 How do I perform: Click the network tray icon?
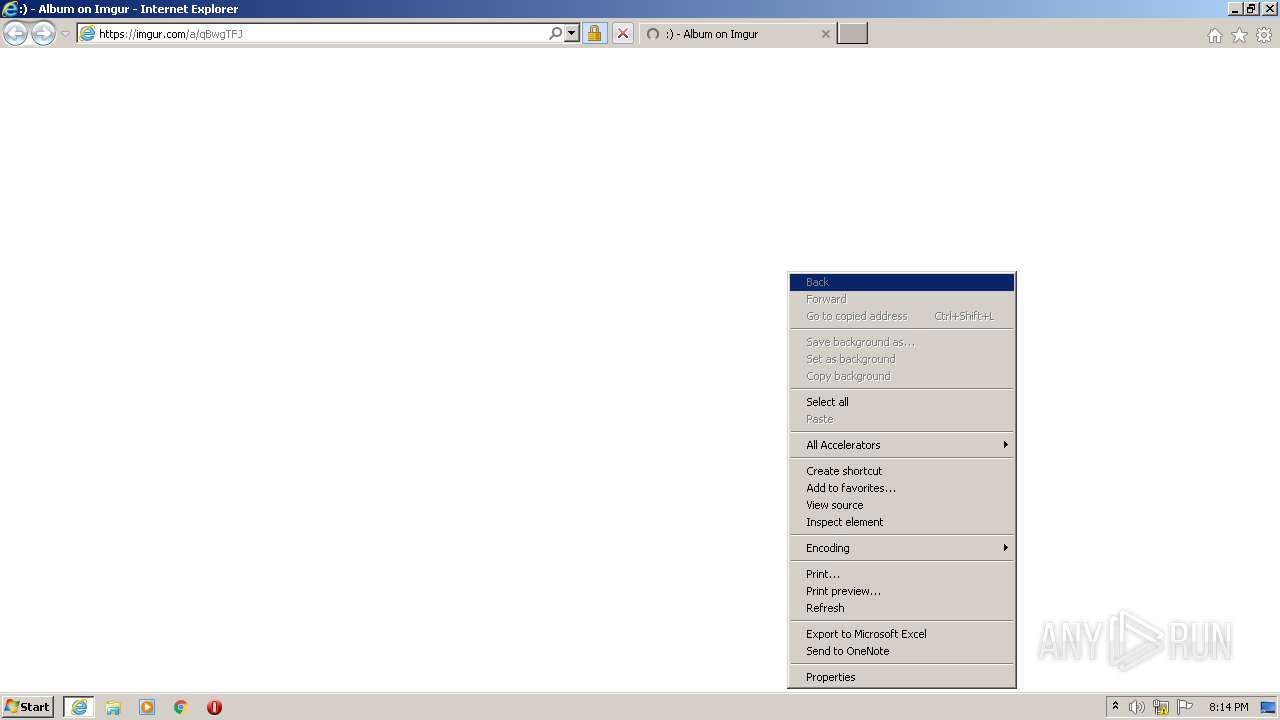pyautogui.click(x=1161, y=707)
